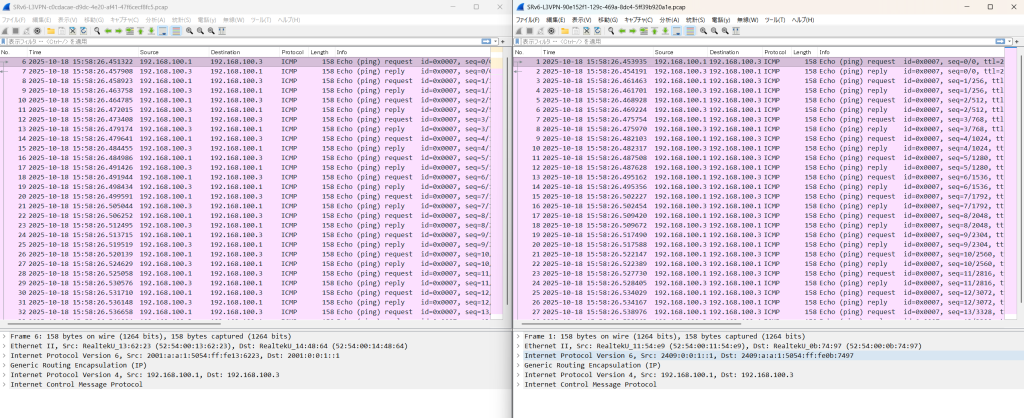
Task: Click resize columns icon in right window toolbar
Action: pos(735,30)
